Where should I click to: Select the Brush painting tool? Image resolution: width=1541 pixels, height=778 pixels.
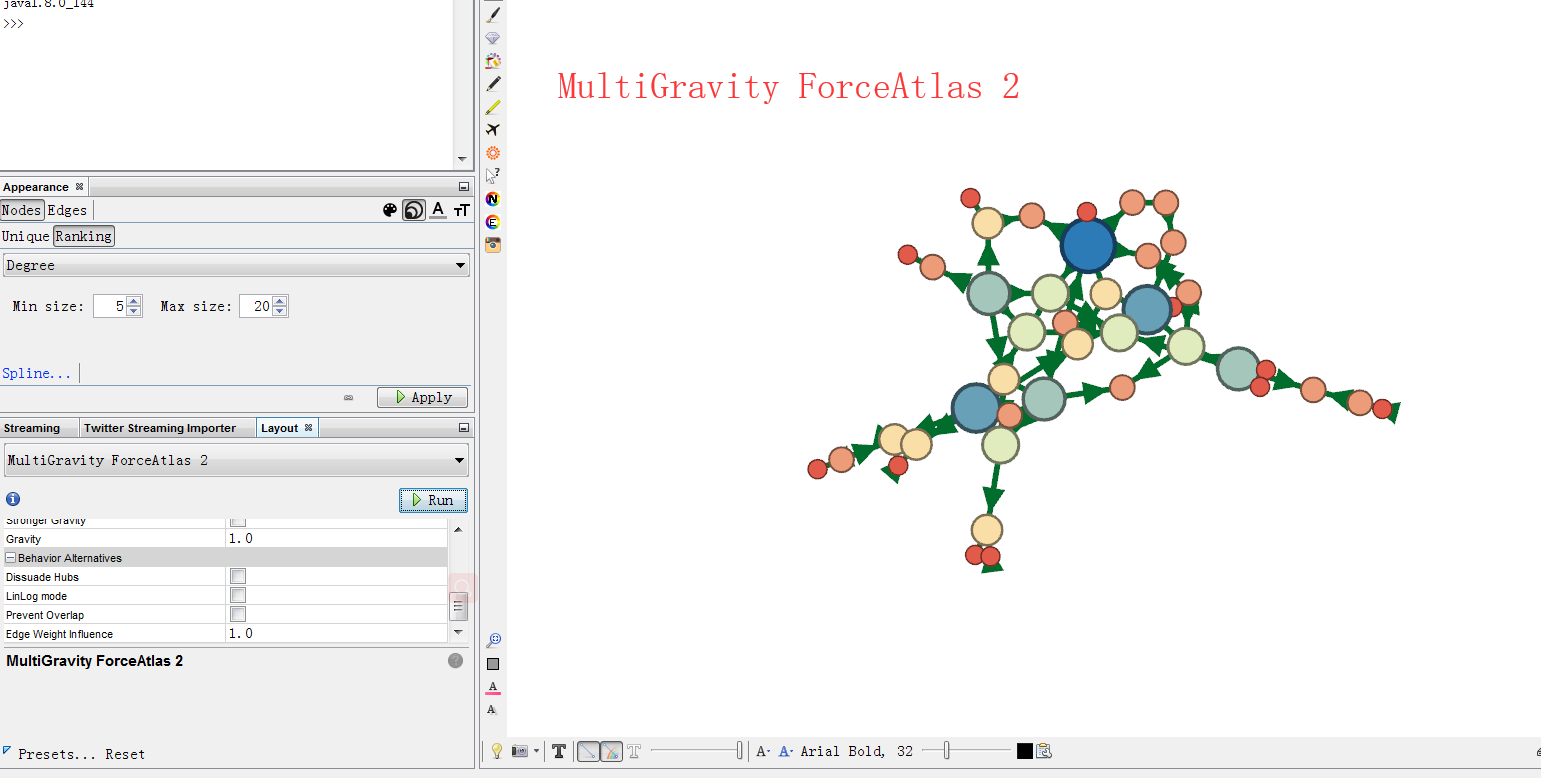(493, 15)
